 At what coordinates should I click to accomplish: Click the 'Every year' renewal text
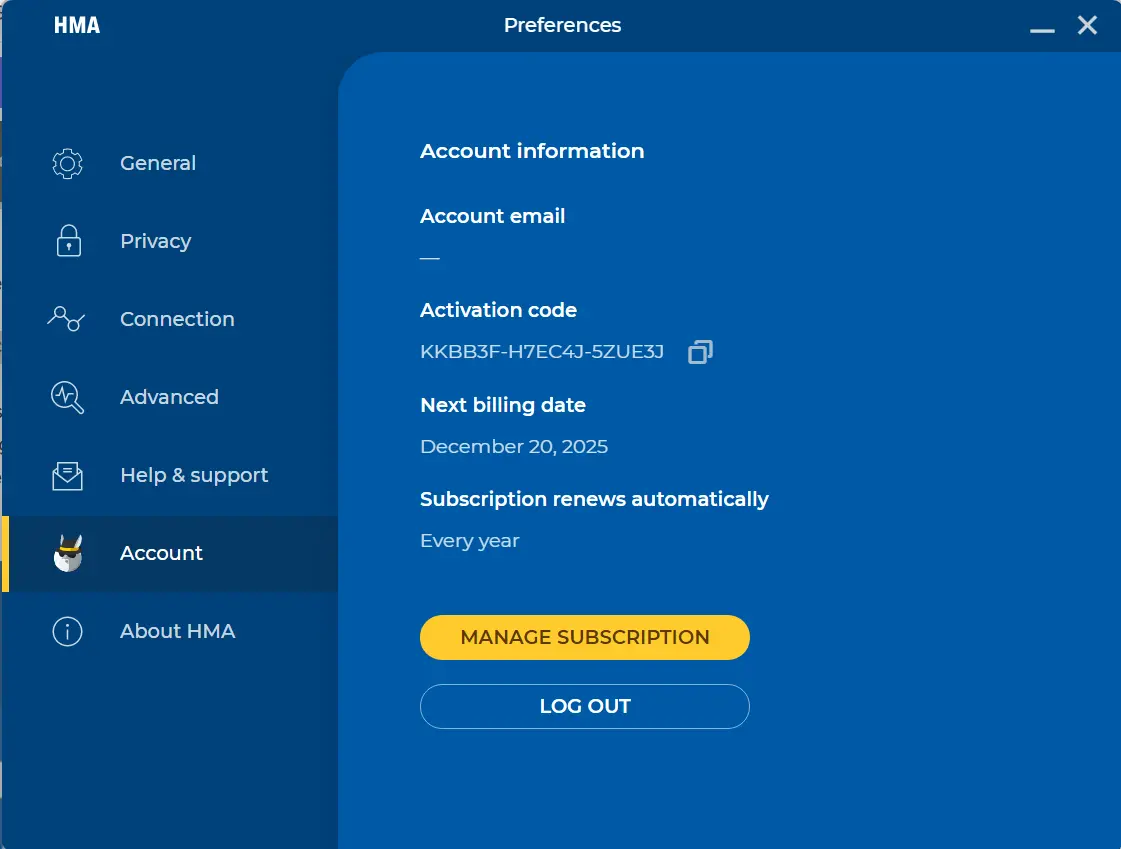470,541
